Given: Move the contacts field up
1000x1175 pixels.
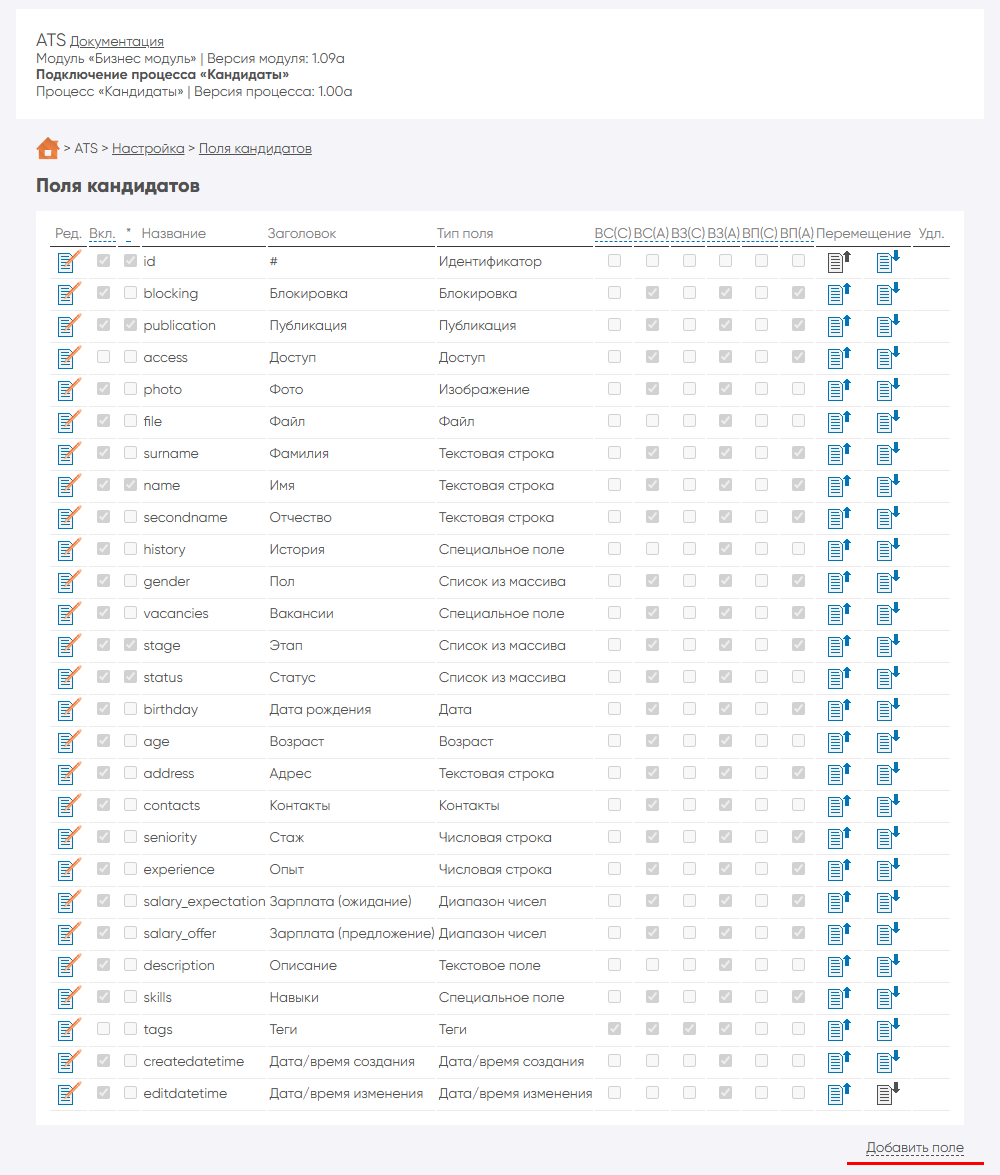Looking at the screenshot, I should pyautogui.click(x=838, y=806).
